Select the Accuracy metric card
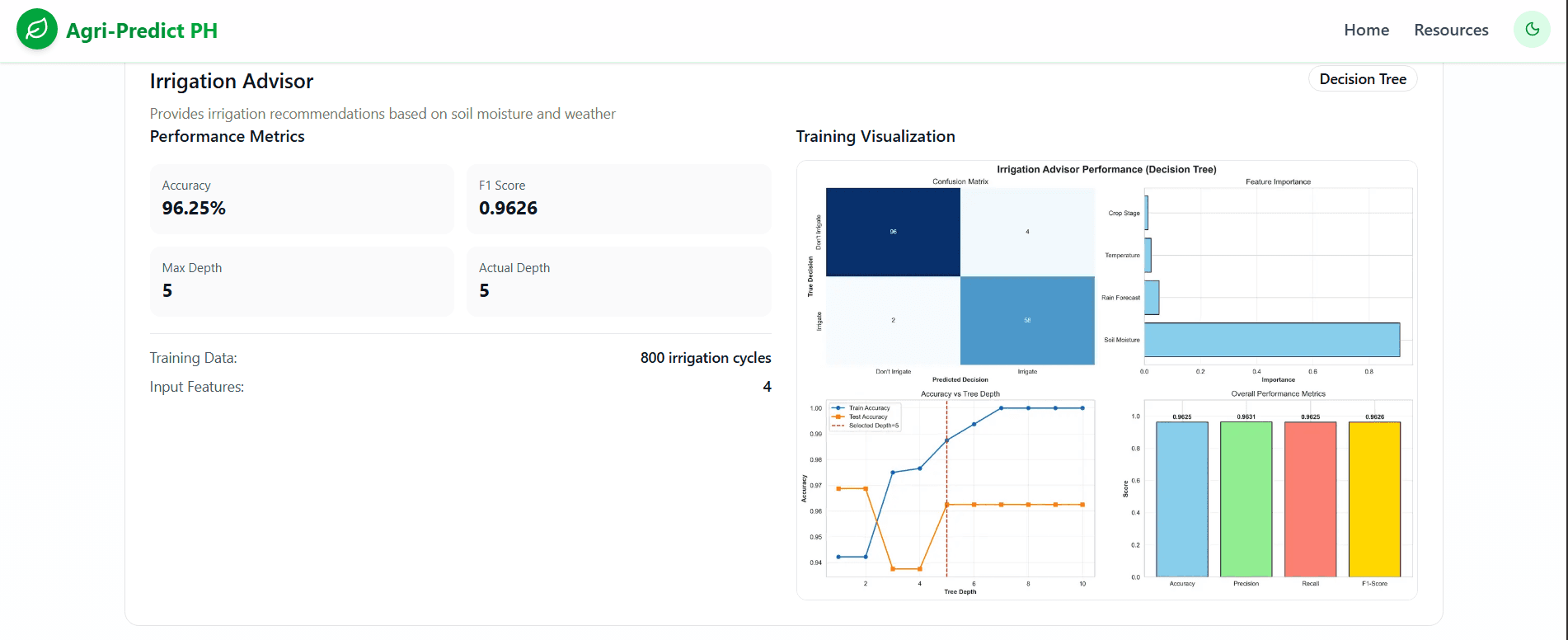 302,199
